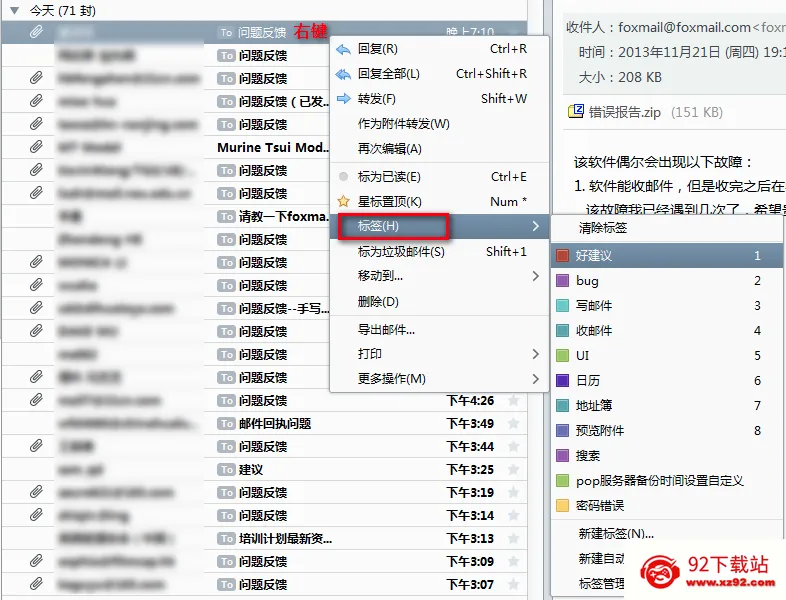Open the 请教一下foxma.. email
The height and width of the screenshot is (600, 786).
(283, 217)
